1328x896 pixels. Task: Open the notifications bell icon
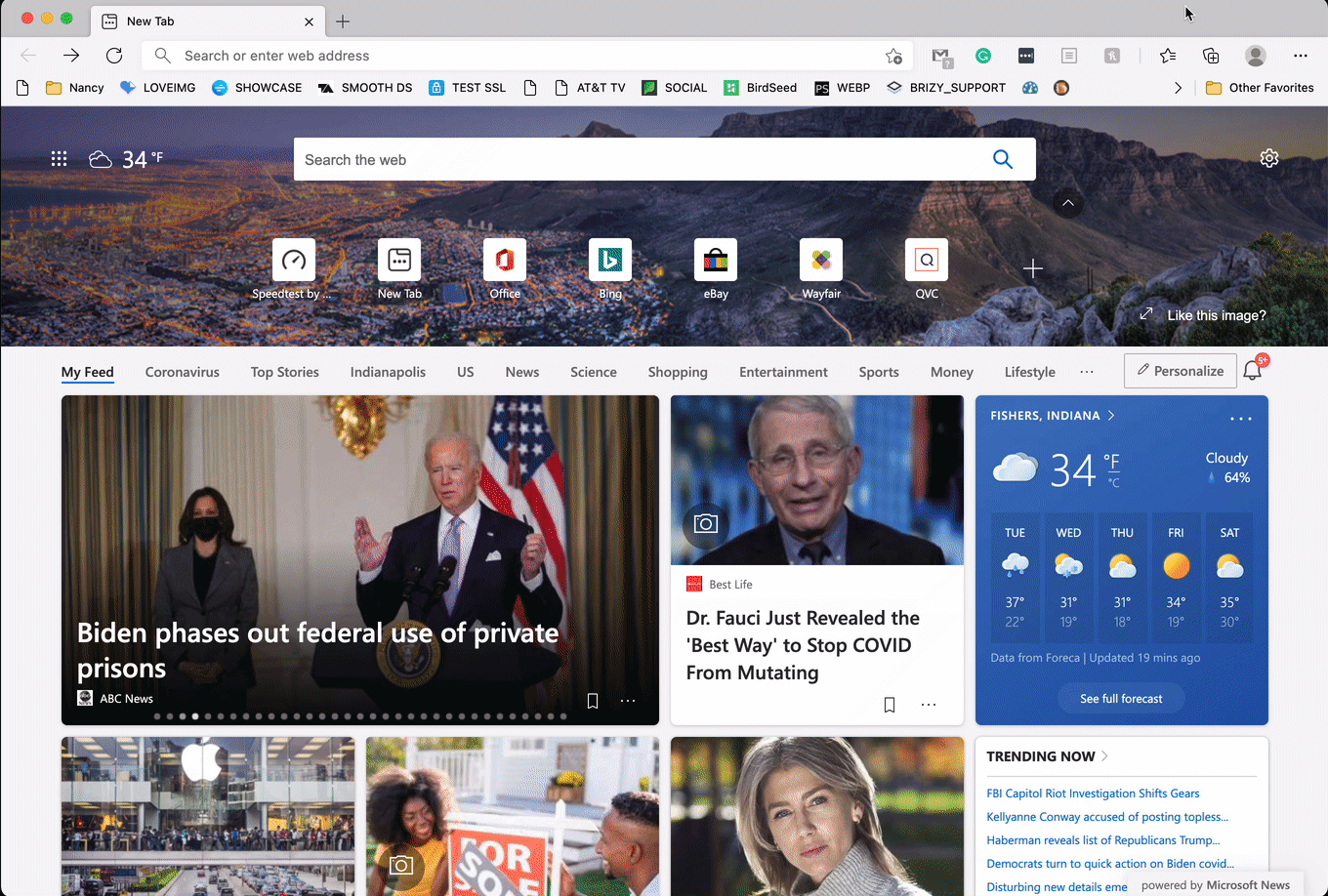coord(1252,371)
